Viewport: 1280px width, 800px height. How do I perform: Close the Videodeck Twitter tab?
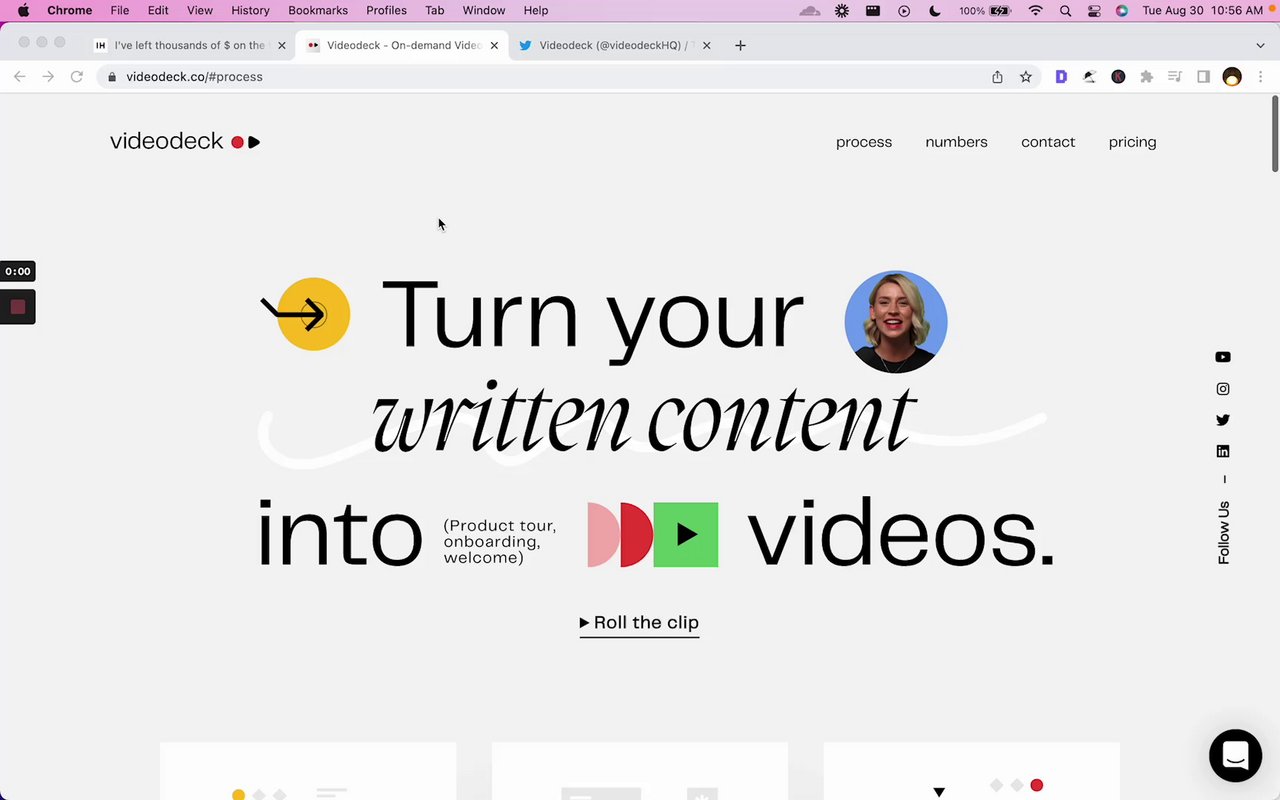(706, 45)
